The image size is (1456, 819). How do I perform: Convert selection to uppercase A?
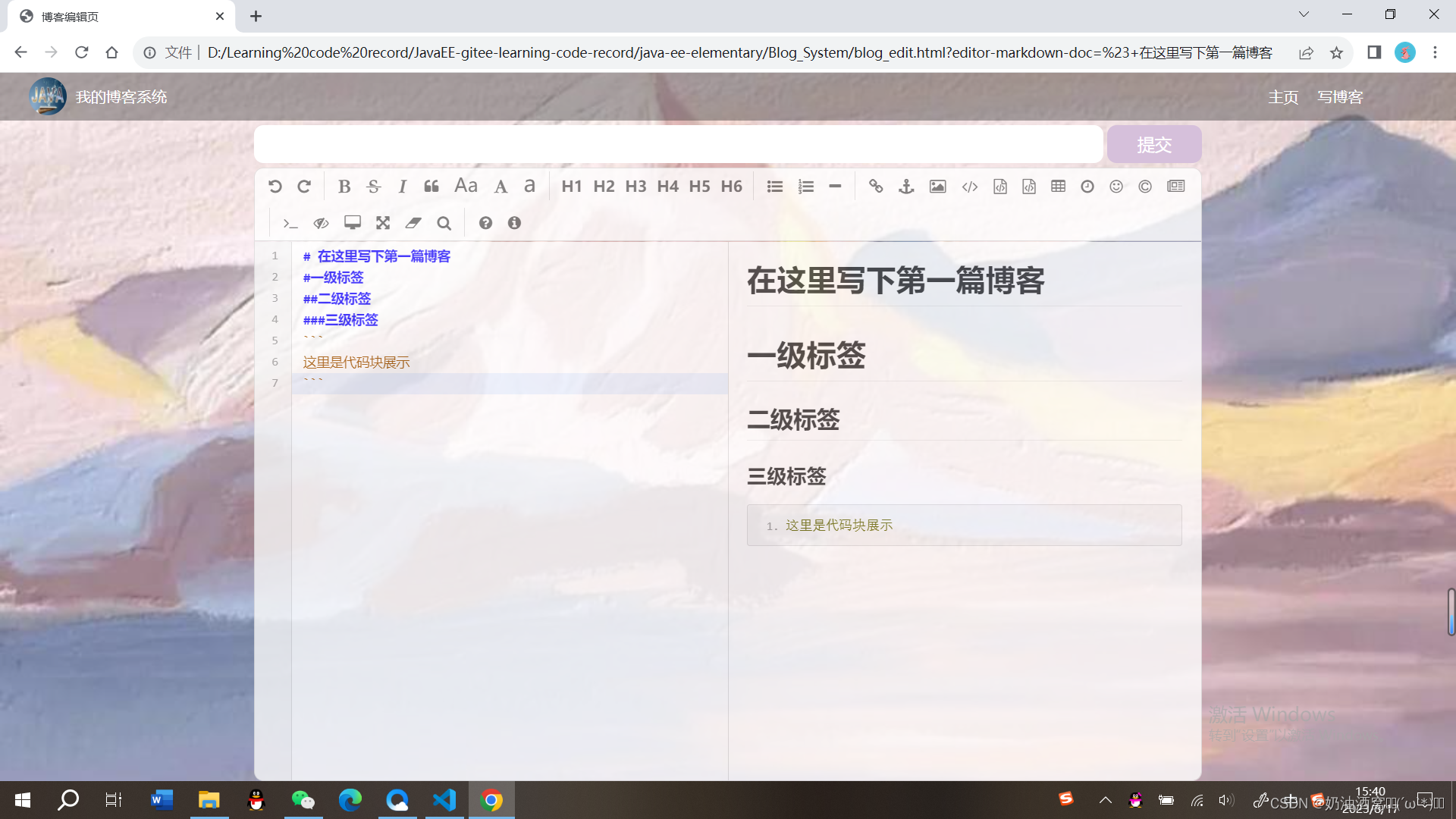click(500, 187)
